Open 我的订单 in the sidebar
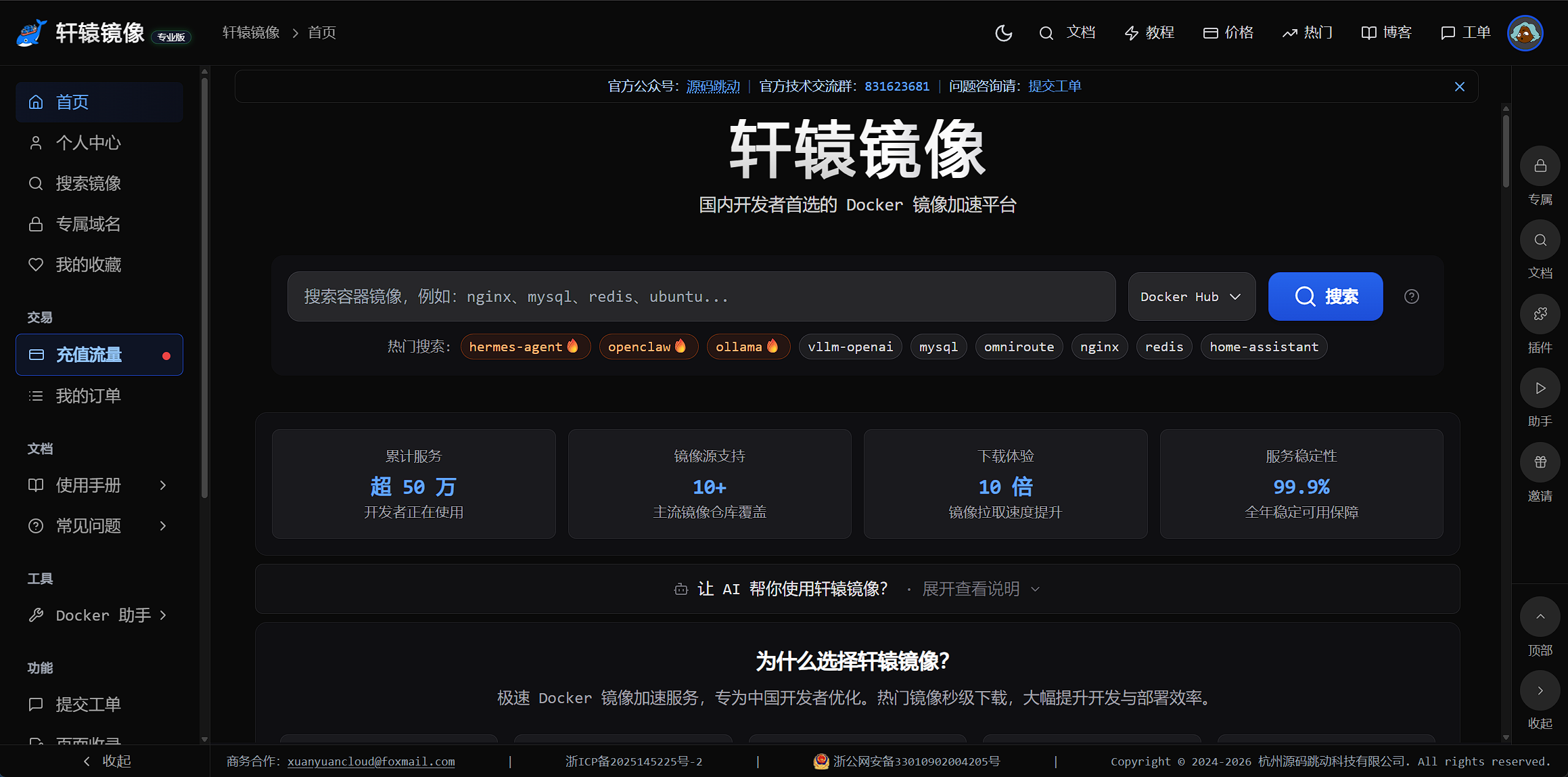This screenshot has width=1568, height=777. tap(99, 396)
